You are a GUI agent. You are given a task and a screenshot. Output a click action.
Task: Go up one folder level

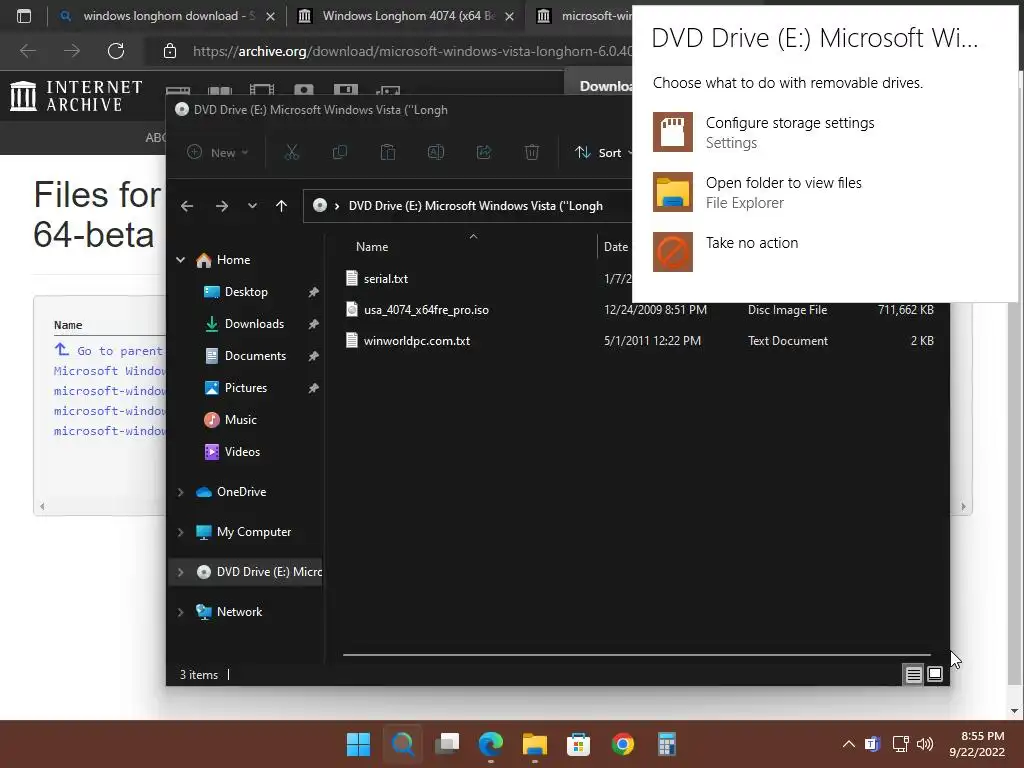point(281,206)
